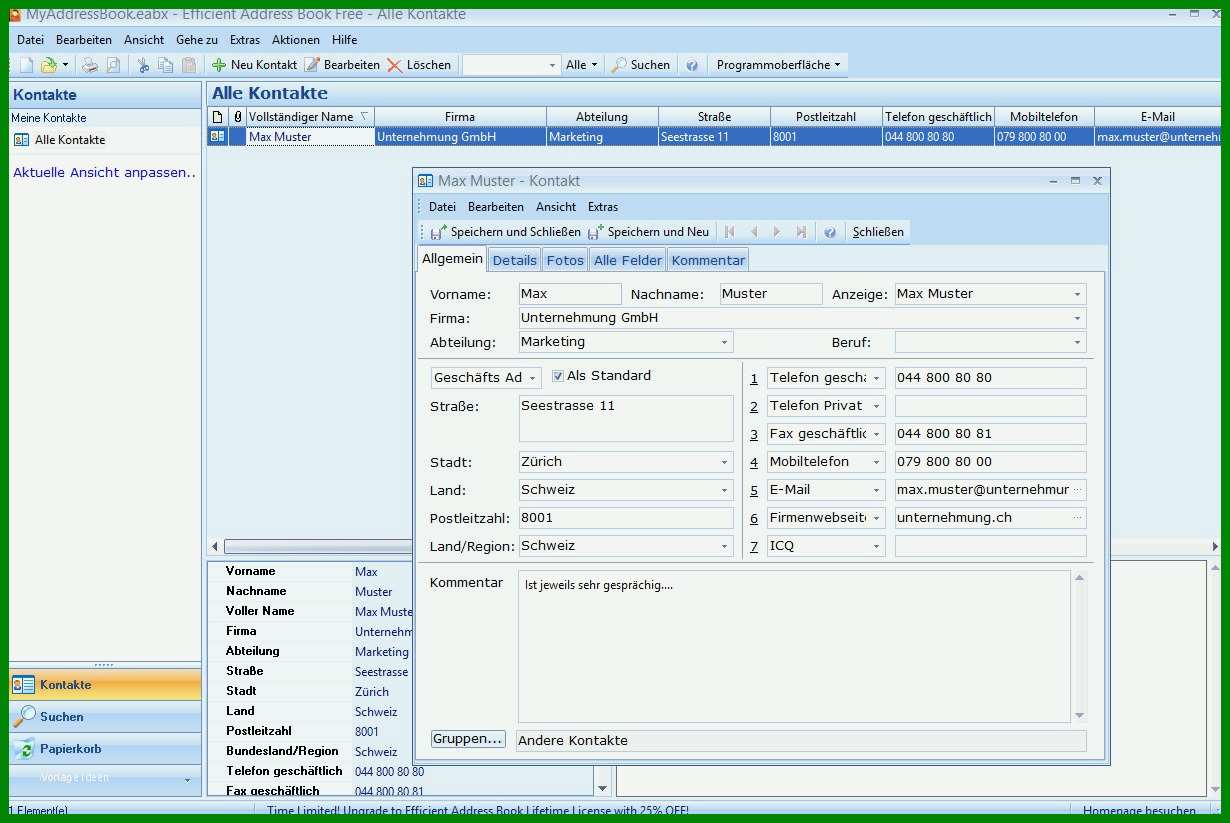Click the Unternehmung GmbH cell in list
1230x823 pixels.
coord(460,137)
